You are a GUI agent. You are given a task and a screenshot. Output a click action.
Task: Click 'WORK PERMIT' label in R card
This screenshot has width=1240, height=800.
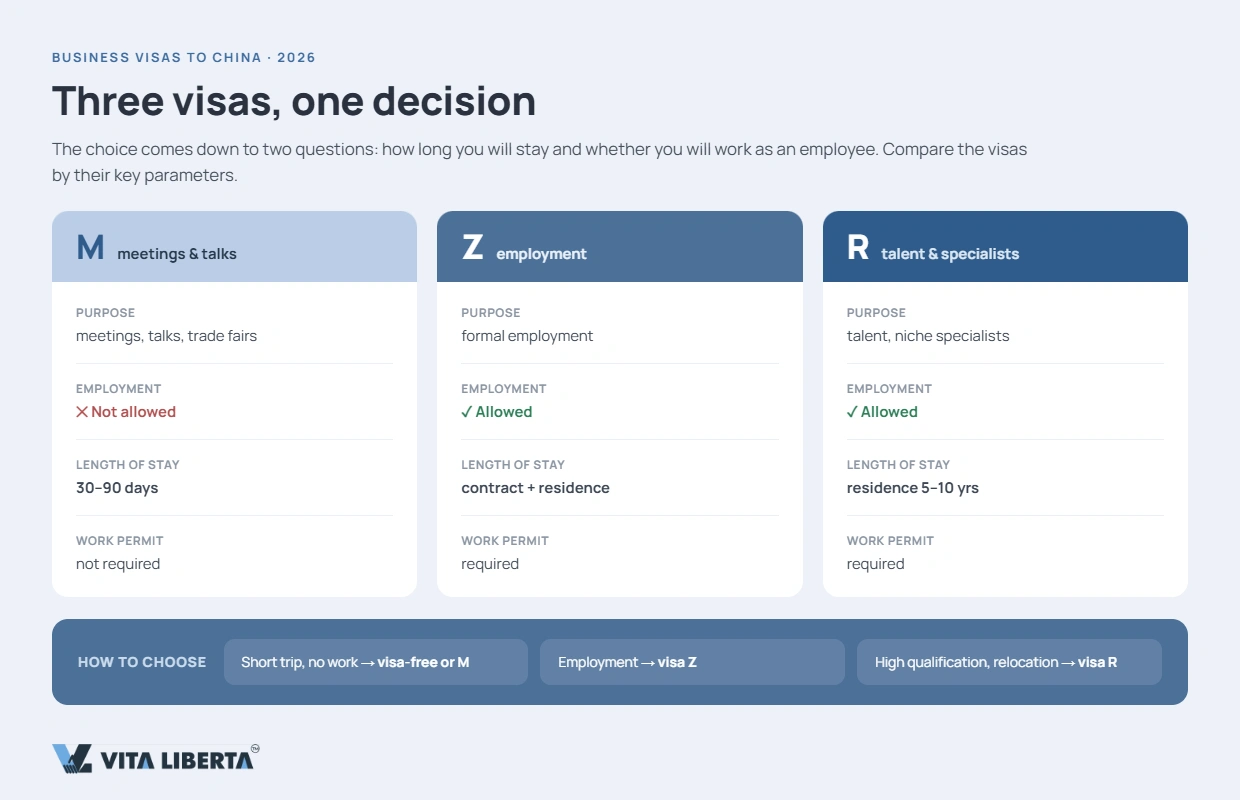[890, 541]
